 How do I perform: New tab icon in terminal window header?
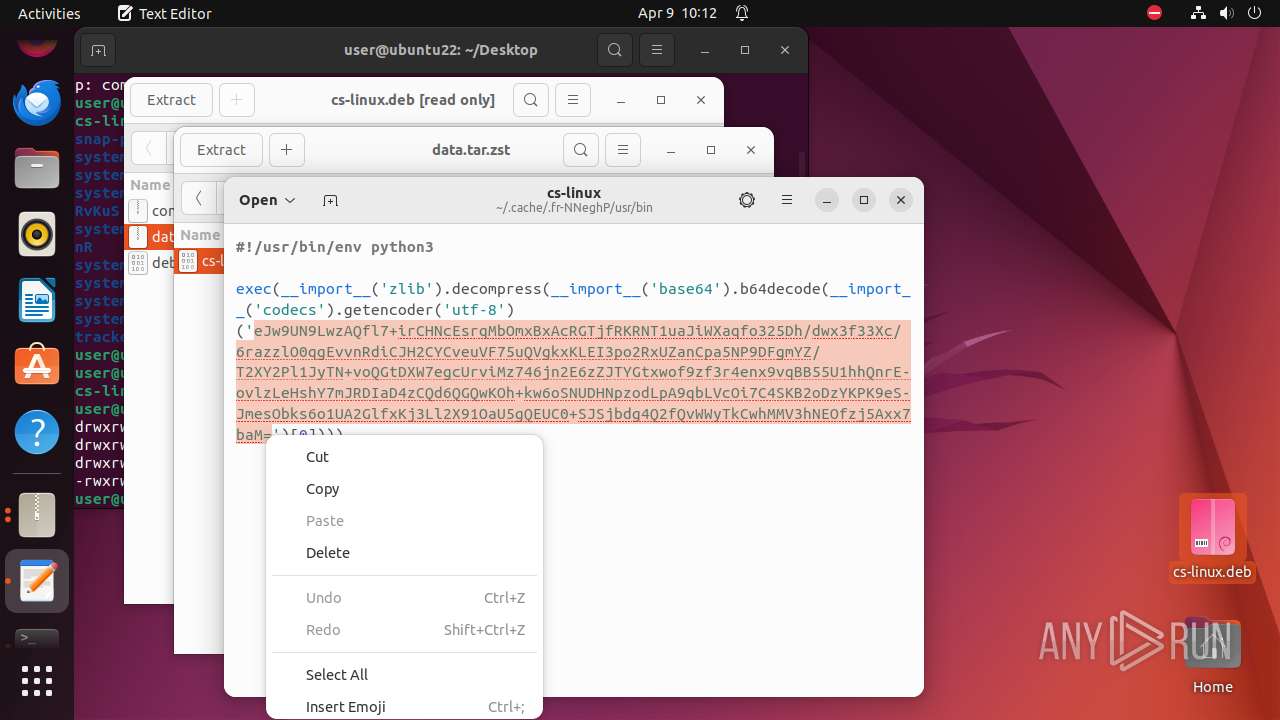click(x=97, y=50)
